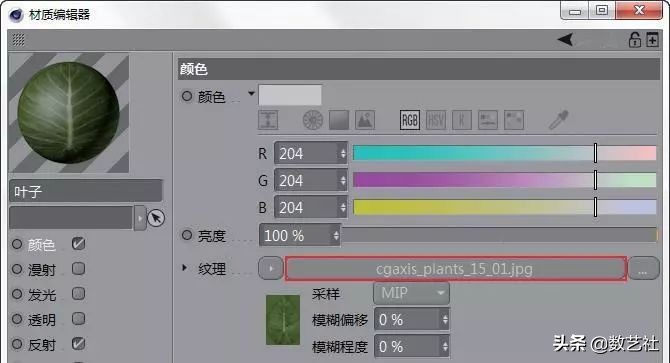Click the B value stepper arrows

click(343, 208)
